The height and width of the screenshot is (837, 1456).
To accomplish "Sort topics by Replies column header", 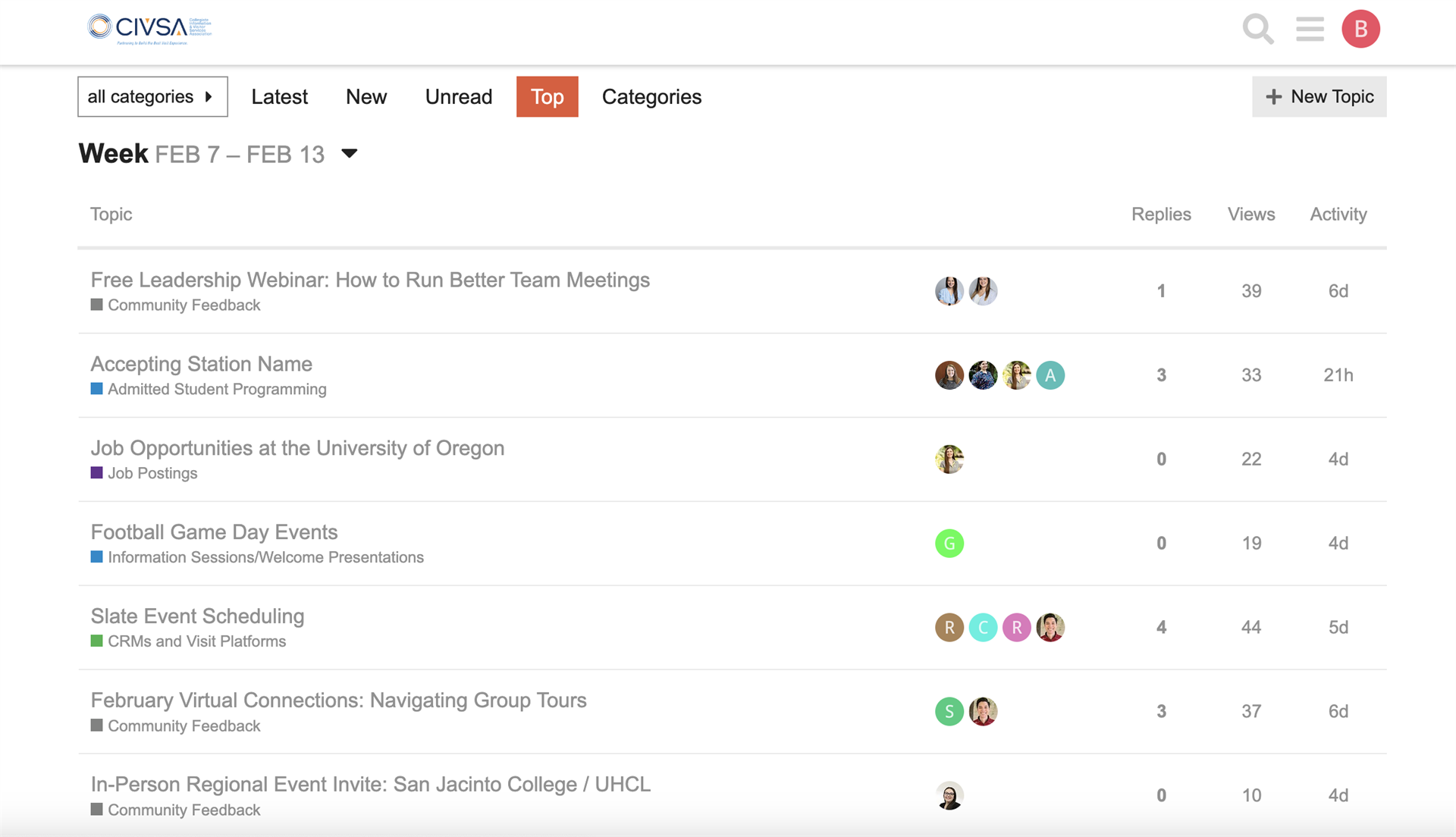I will 1160,215.
